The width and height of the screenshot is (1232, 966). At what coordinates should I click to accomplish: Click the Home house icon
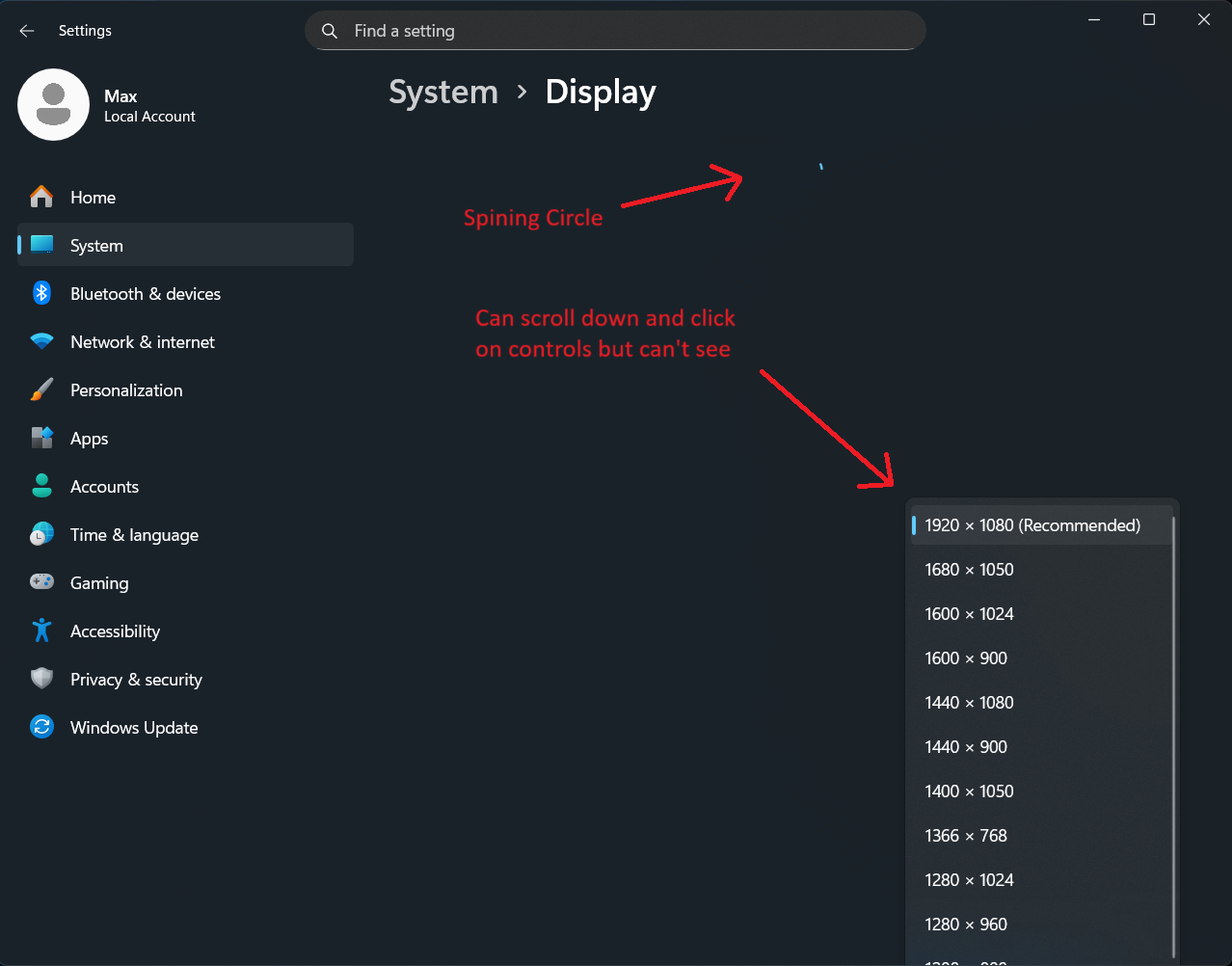coord(41,197)
